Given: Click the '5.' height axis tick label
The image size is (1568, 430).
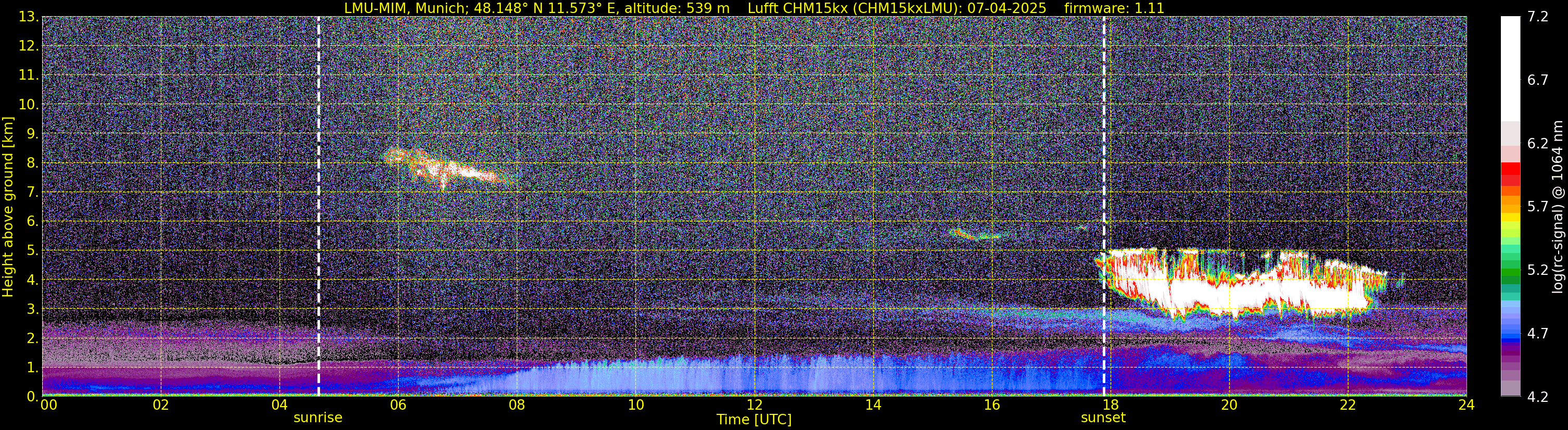Looking at the screenshot, I should (x=32, y=250).
